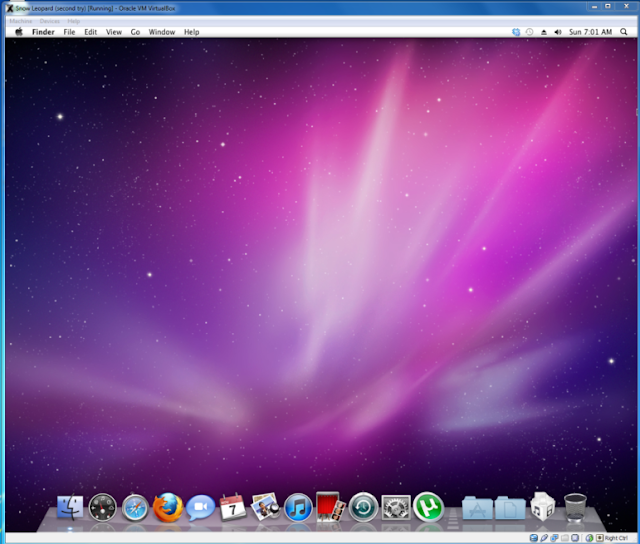Click VirtualBox display status icon
This screenshot has width=640, height=544.
(575, 538)
